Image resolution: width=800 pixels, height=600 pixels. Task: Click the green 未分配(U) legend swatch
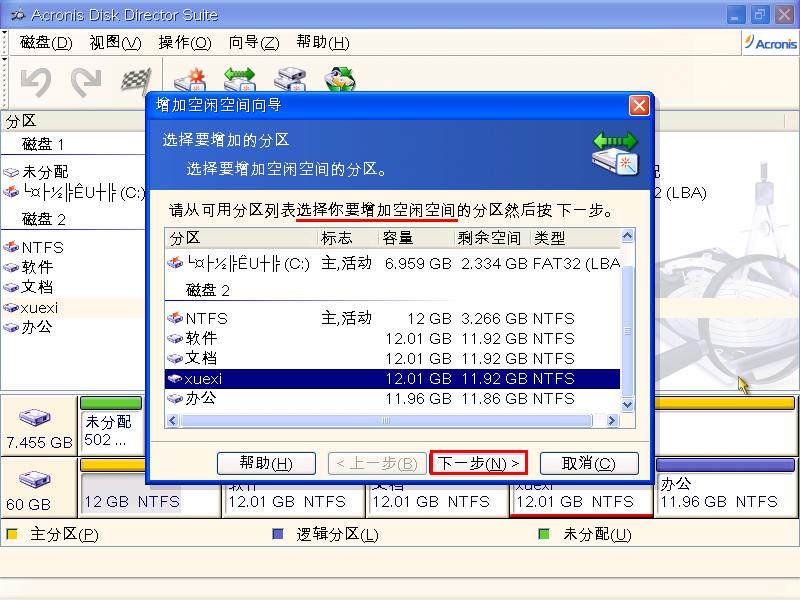tap(544, 534)
